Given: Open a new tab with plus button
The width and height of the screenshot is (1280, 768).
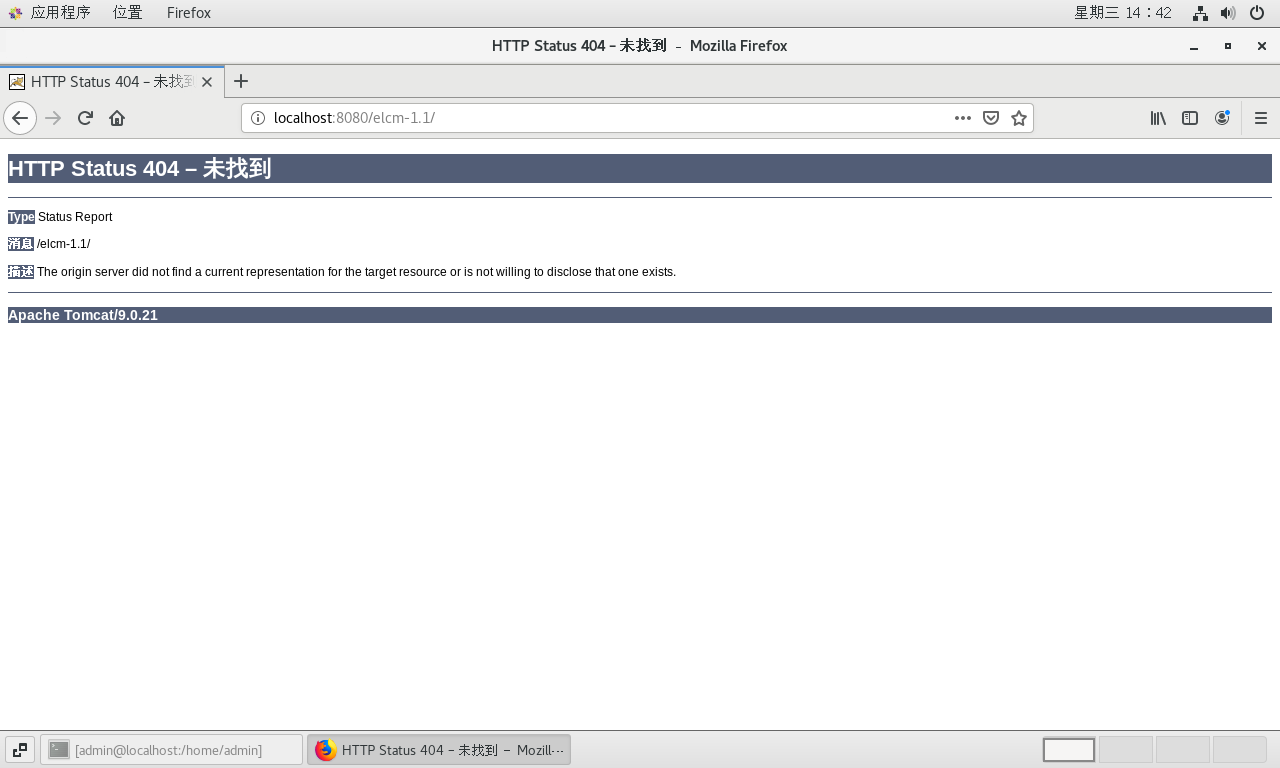Looking at the screenshot, I should point(241,82).
